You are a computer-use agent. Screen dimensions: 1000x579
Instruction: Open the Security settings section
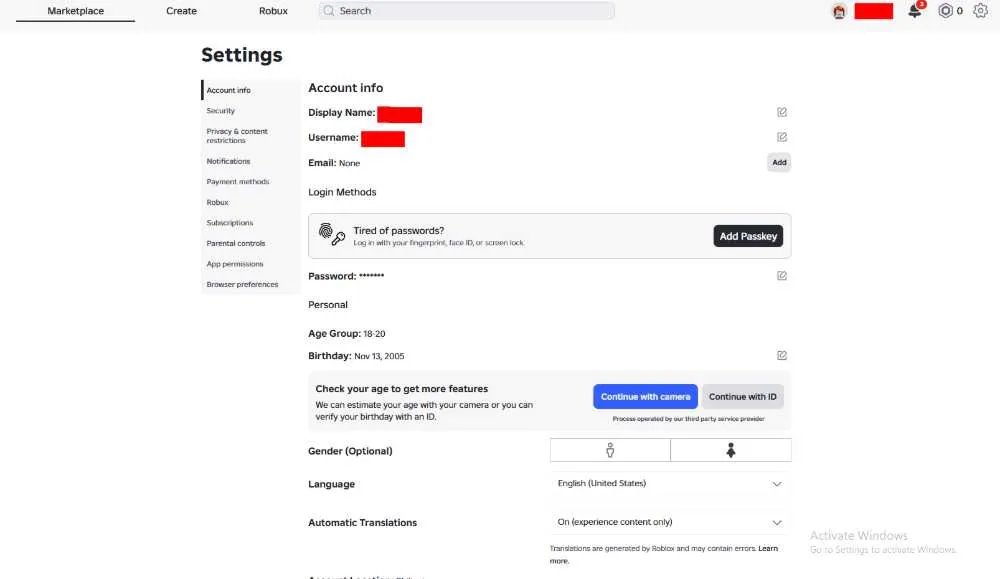coord(221,111)
